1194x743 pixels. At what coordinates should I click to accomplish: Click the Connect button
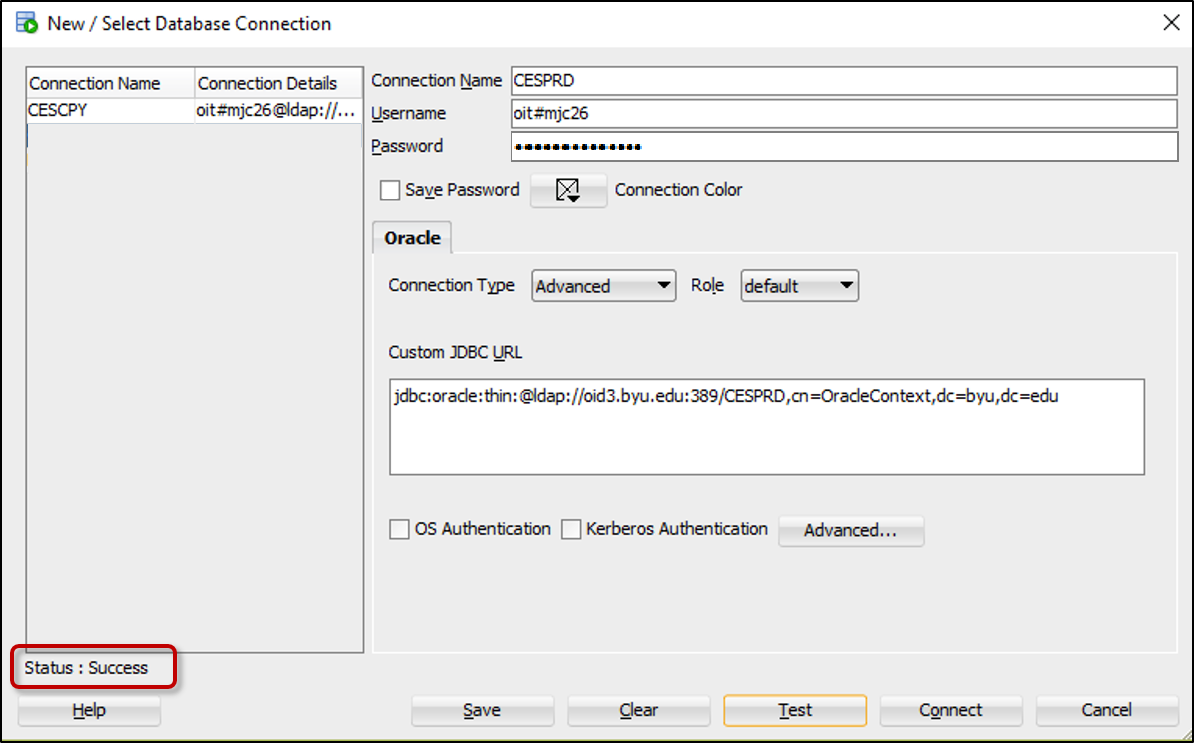click(x=950, y=710)
